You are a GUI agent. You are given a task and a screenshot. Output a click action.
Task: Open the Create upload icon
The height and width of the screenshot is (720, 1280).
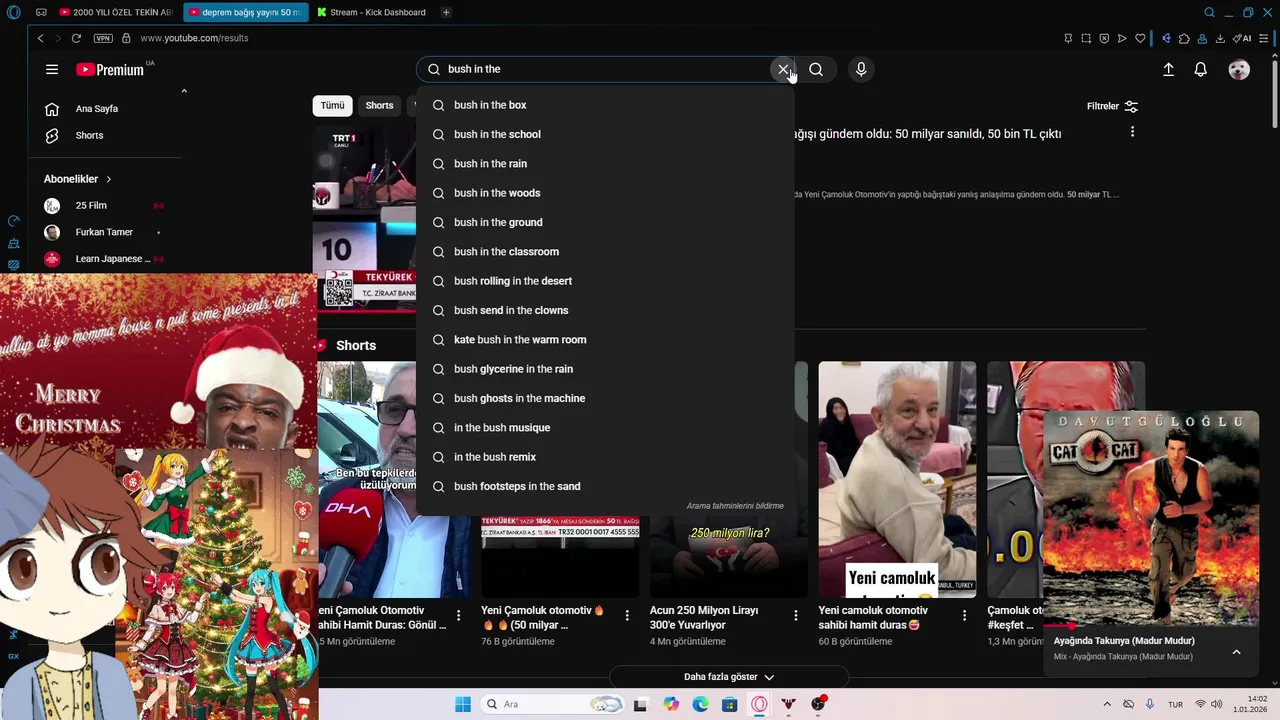[x=1168, y=69]
